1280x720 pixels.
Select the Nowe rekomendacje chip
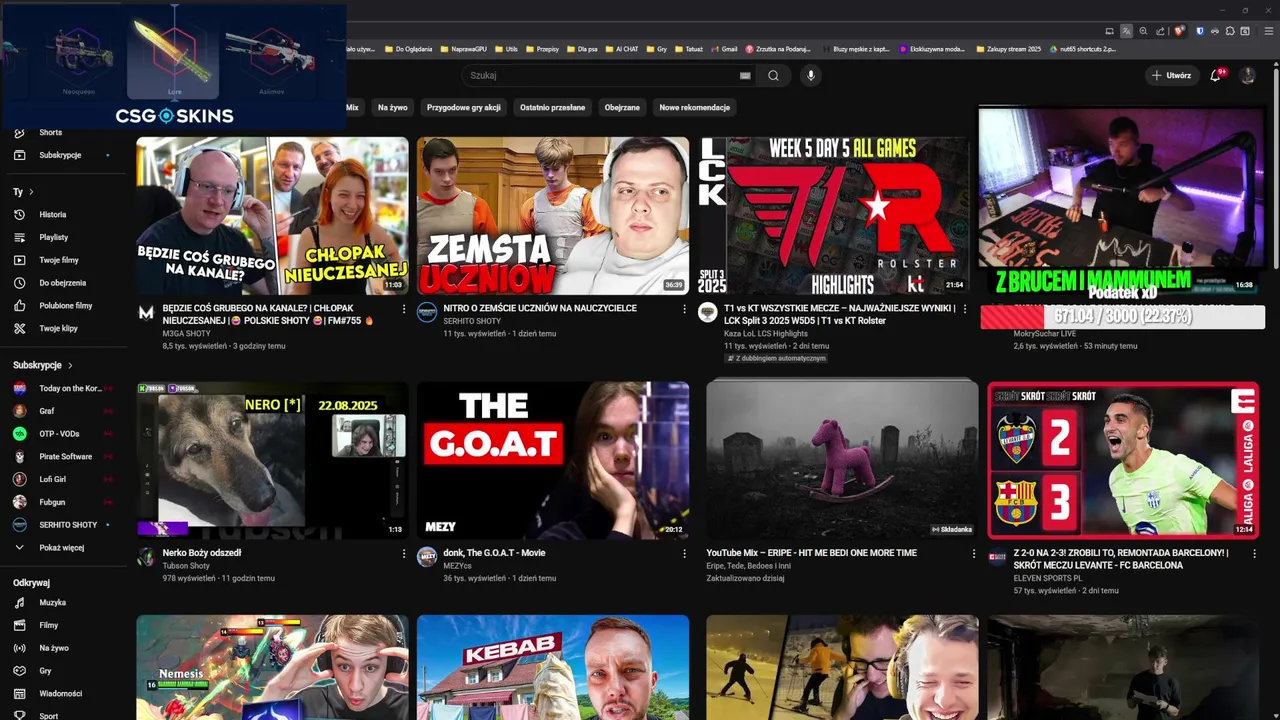pyautogui.click(x=694, y=107)
